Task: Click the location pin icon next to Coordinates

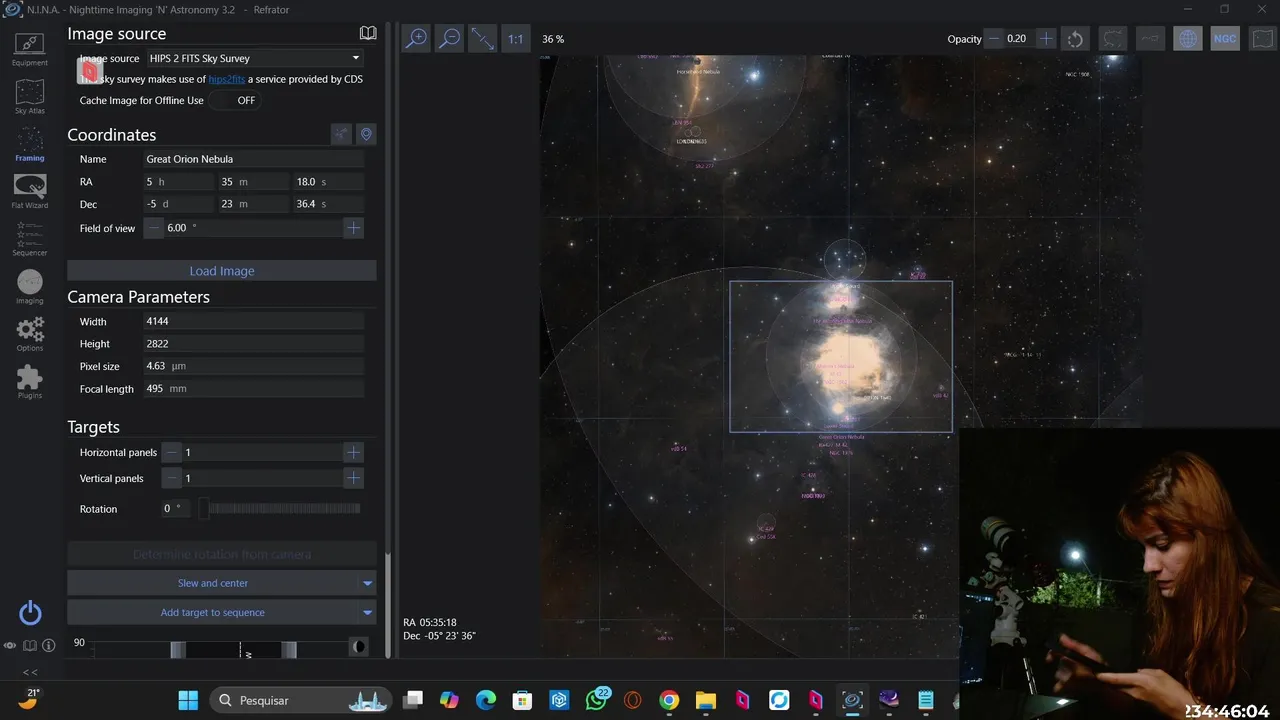Action: click(x=366, y=134)
